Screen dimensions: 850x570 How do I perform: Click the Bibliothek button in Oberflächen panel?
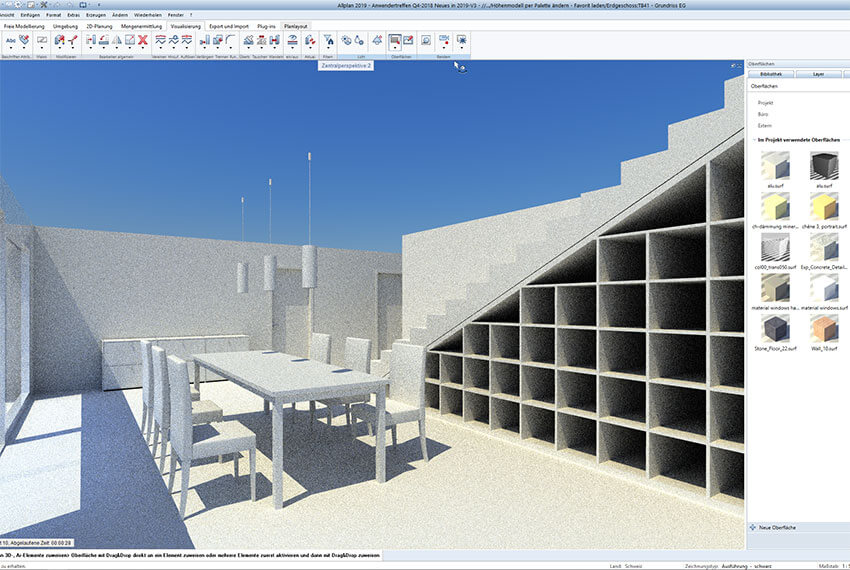click(771, 73)
